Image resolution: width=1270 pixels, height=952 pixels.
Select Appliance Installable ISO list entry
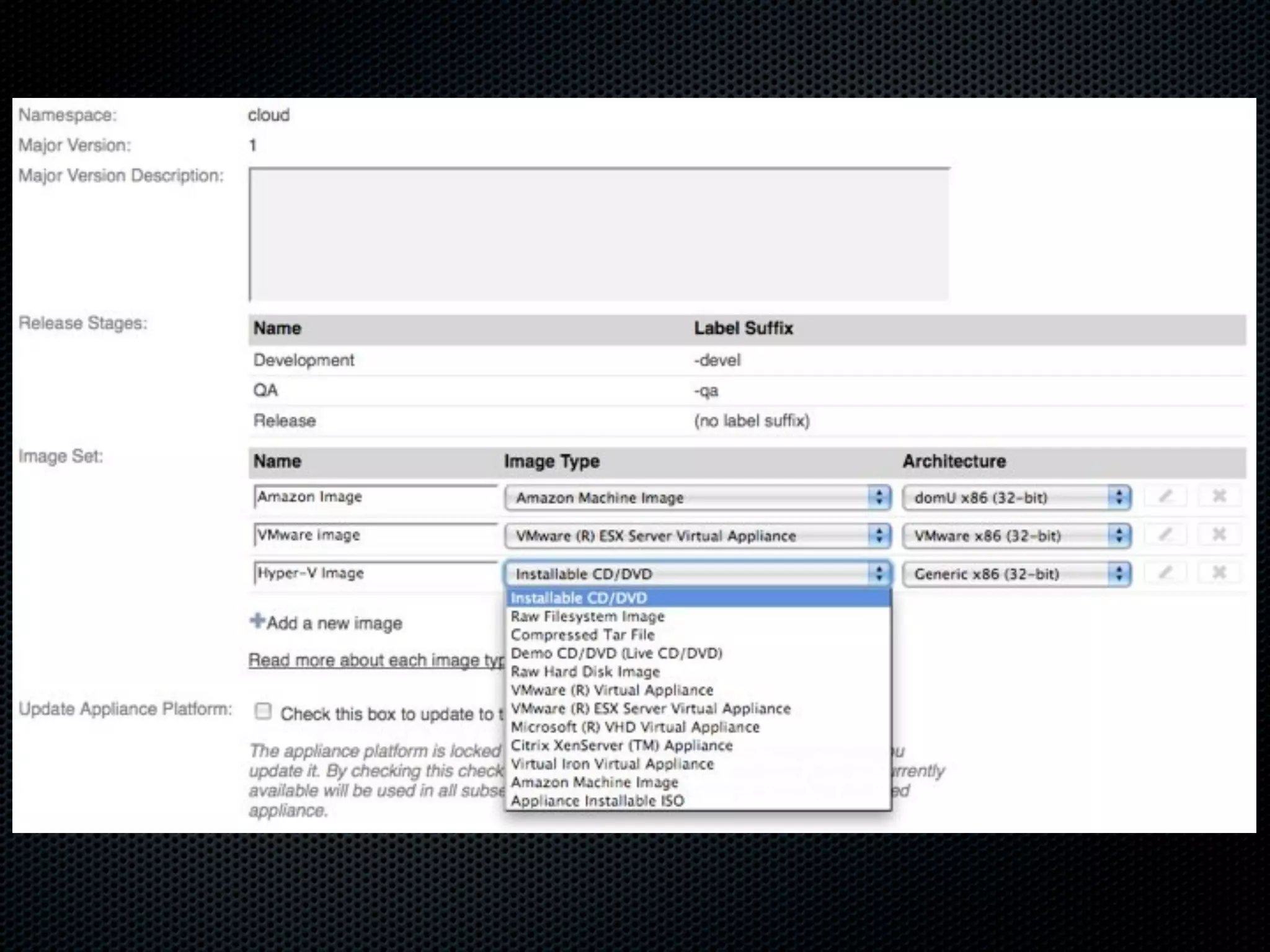pyautogui.click(x=597, y=801)
